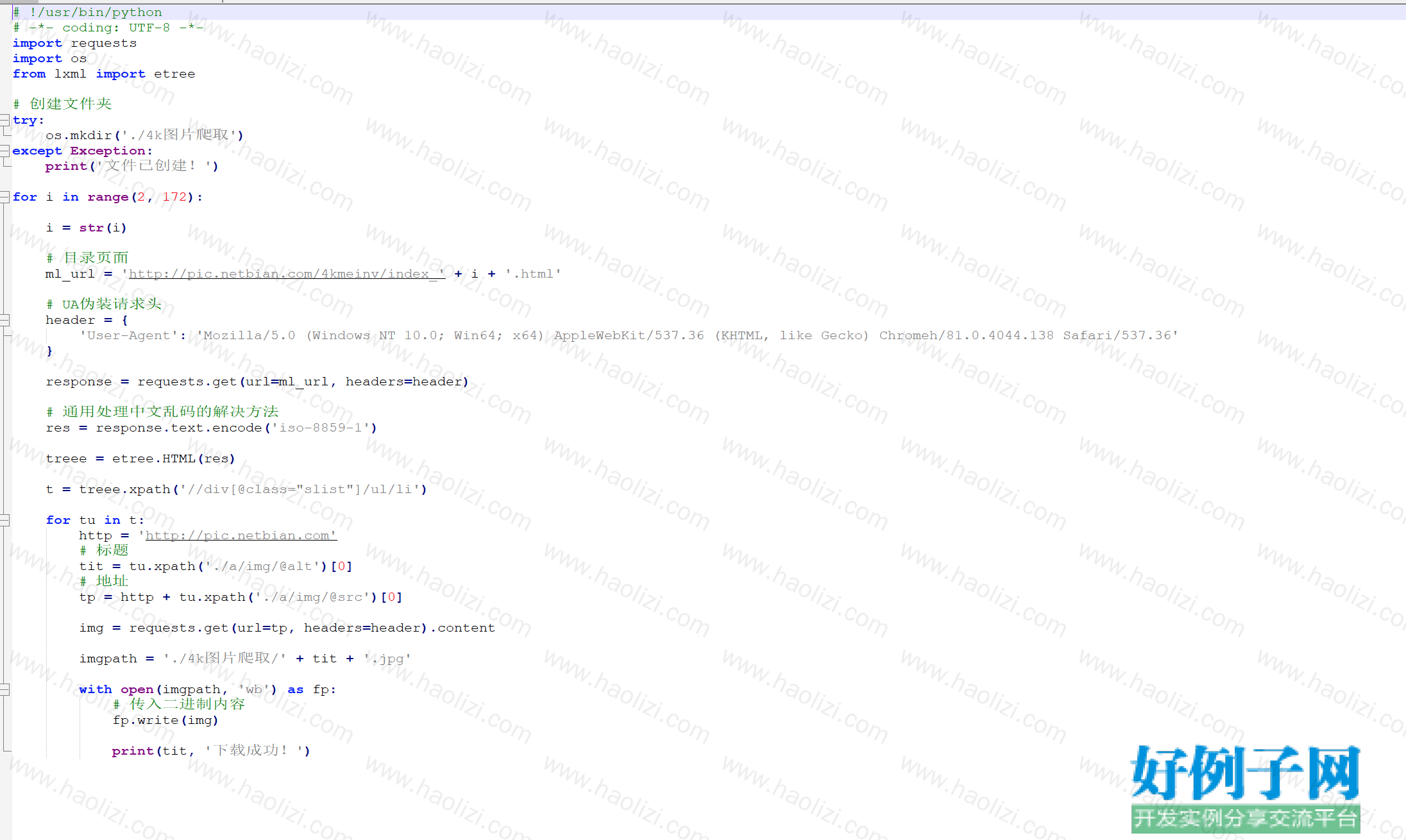This screenshot has height=840, width=1406.
Task: Click the os.mkdir('./4k图片爬取') line
Action: coord(144,135)
